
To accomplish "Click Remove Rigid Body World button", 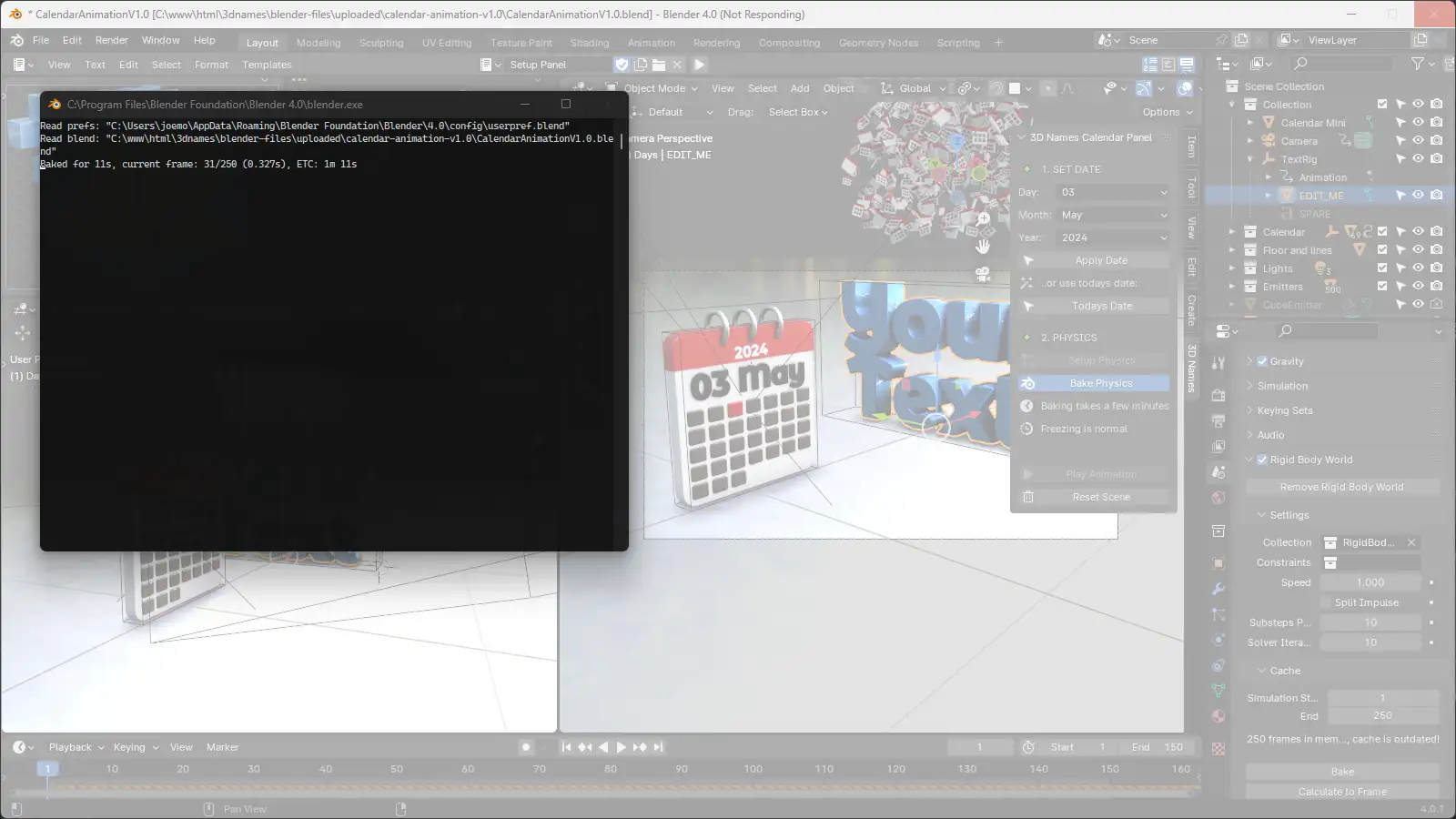I will 1342,487.
